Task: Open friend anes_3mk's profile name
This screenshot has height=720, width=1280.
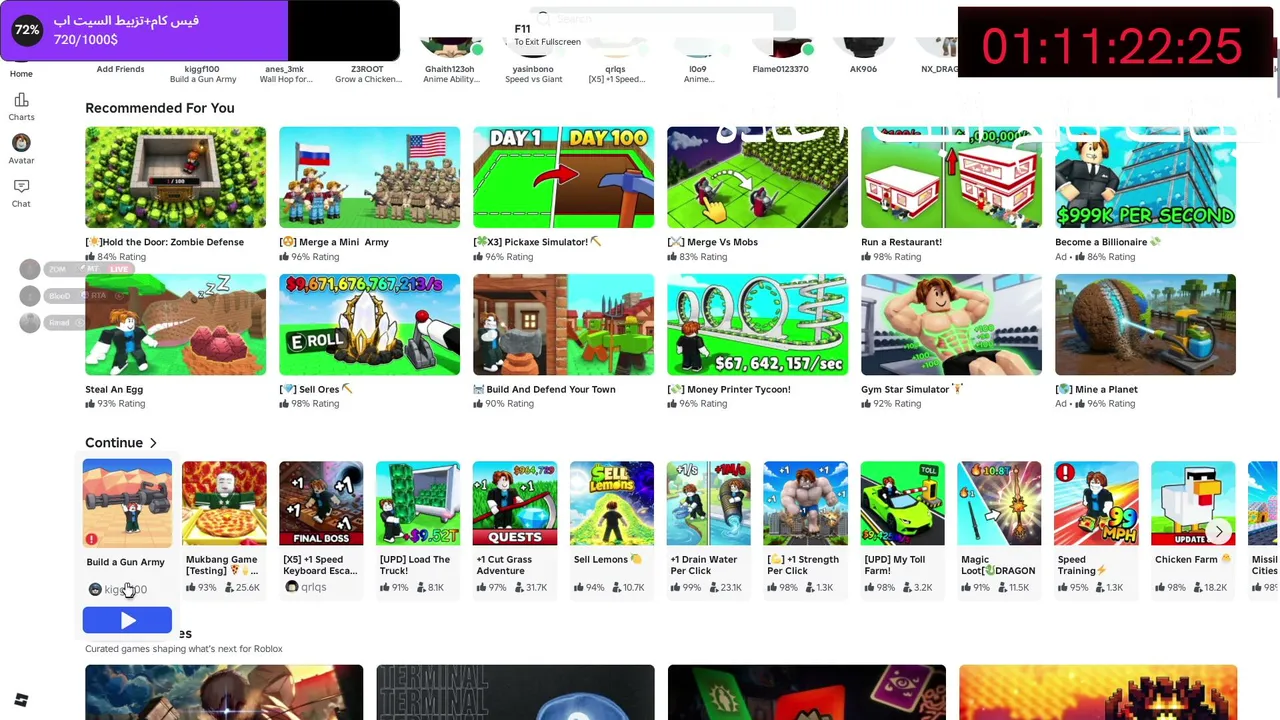Action: 284,69
